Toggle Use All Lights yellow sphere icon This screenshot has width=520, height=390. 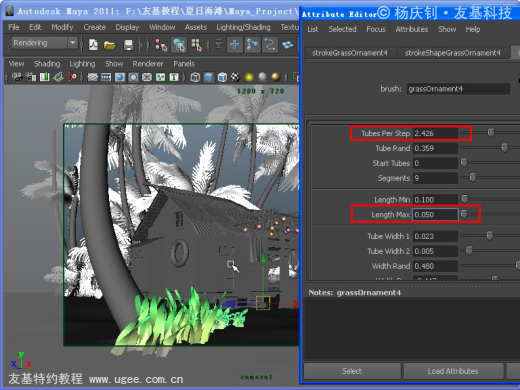tap(249, 77)
